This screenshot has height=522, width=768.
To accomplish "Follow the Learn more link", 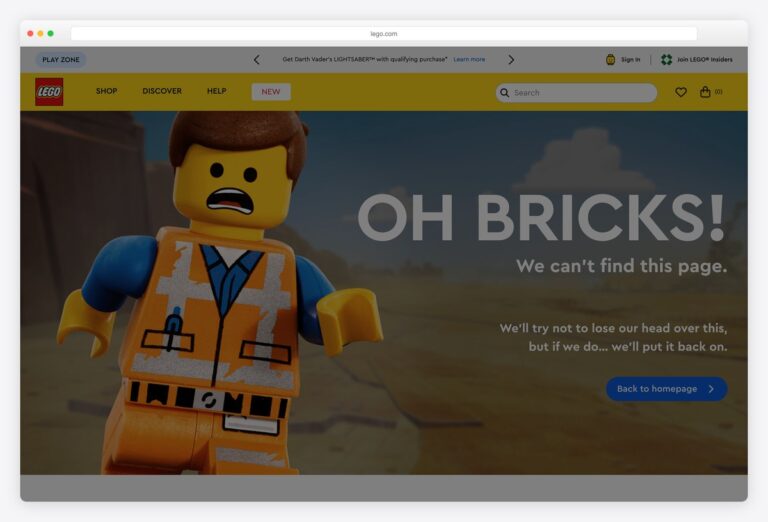I will pyautogui.click(x=469, y=59).
